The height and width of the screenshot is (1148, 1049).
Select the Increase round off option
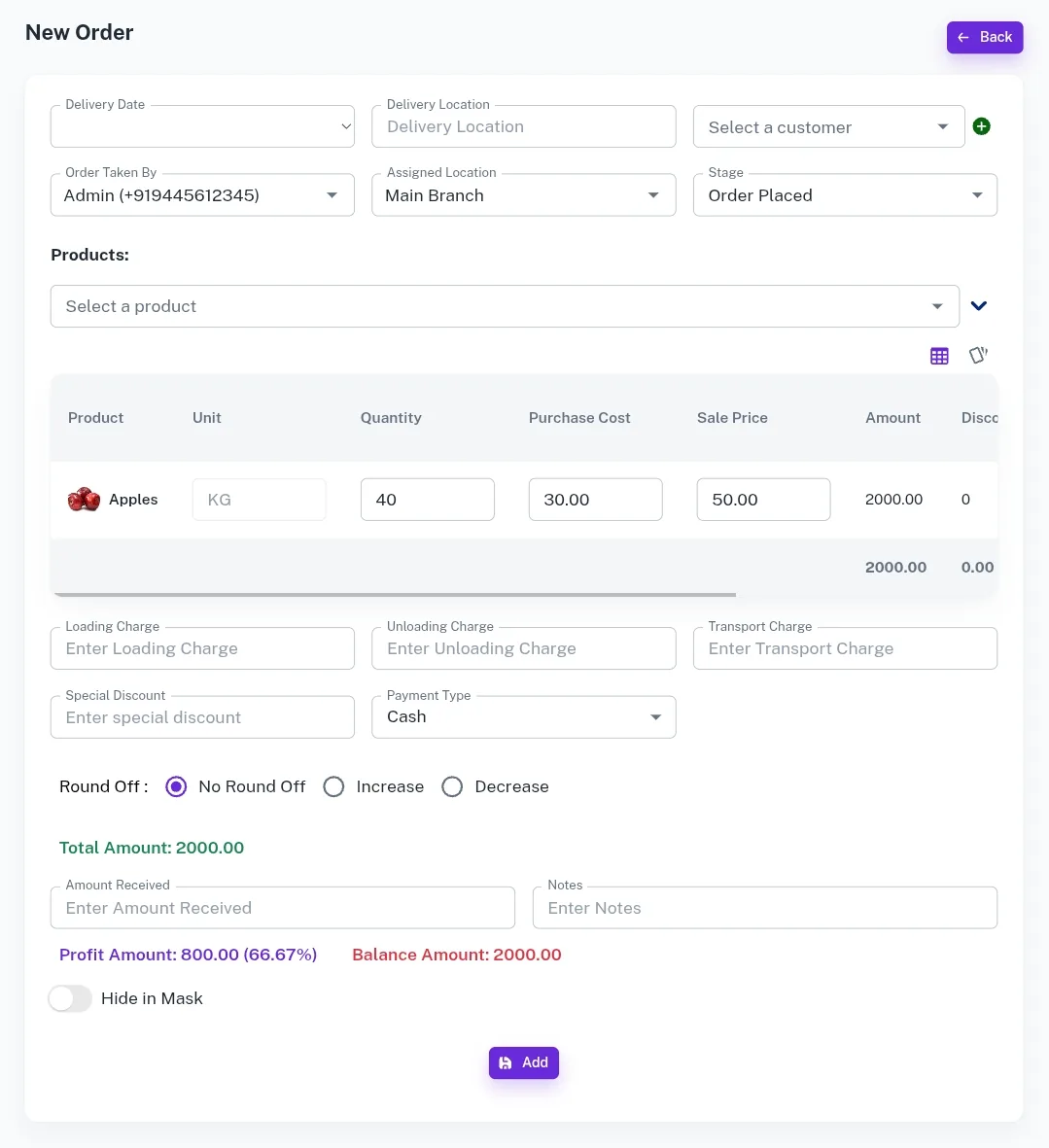(x=333, y=786)
